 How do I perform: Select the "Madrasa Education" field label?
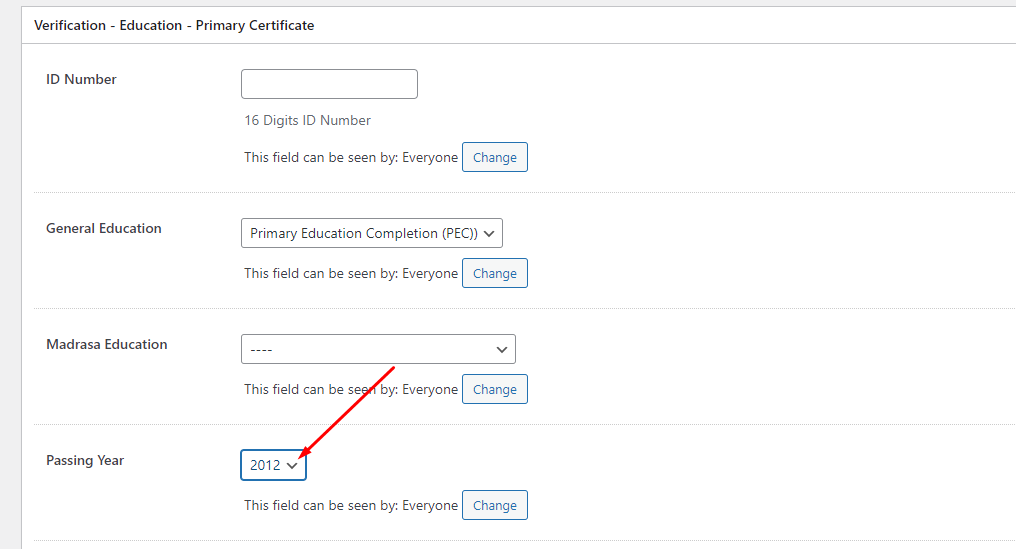[x=106, y=344]
